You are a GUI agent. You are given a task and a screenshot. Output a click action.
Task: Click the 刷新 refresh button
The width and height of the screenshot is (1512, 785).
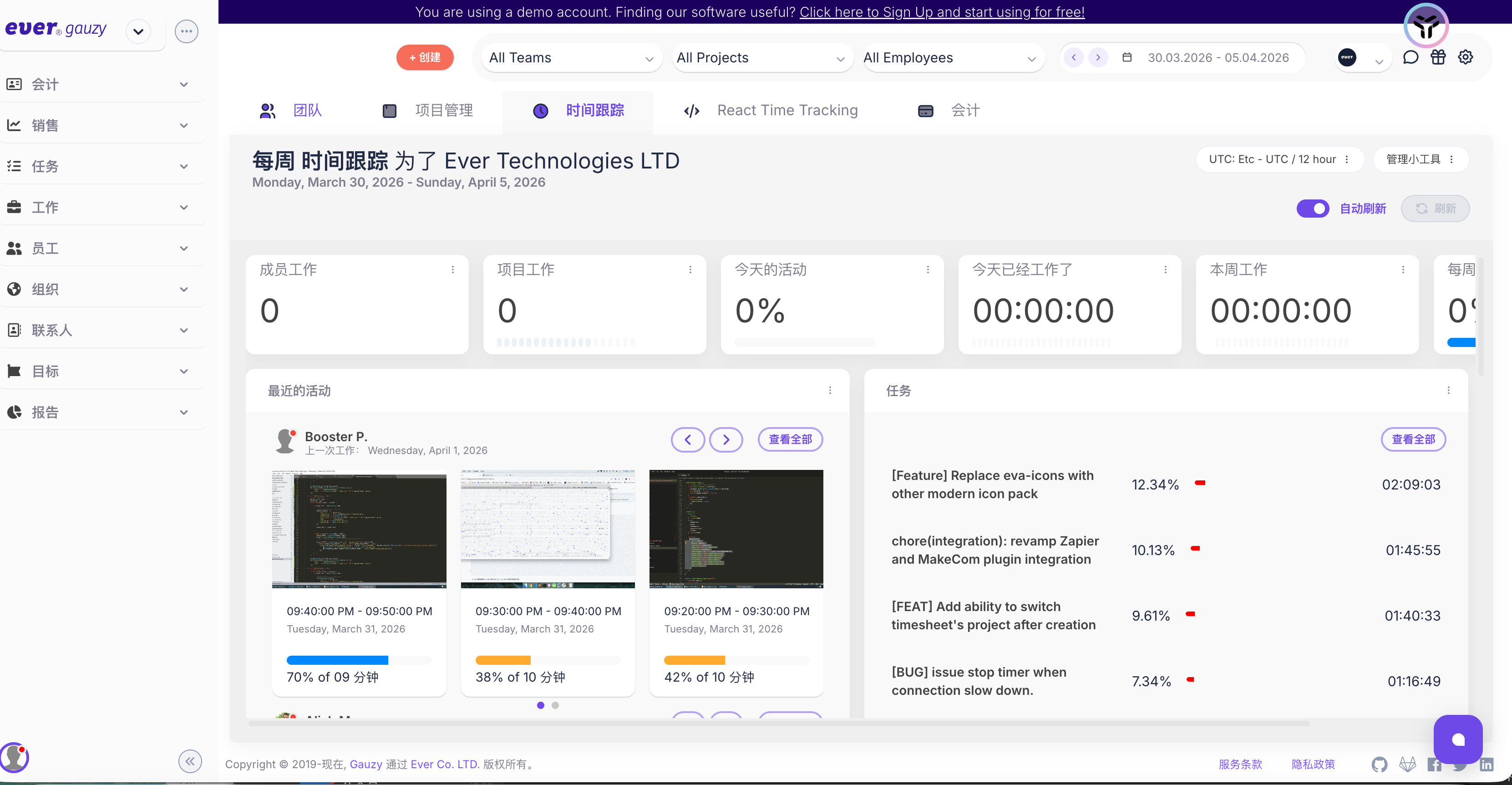pos(1435,209)
